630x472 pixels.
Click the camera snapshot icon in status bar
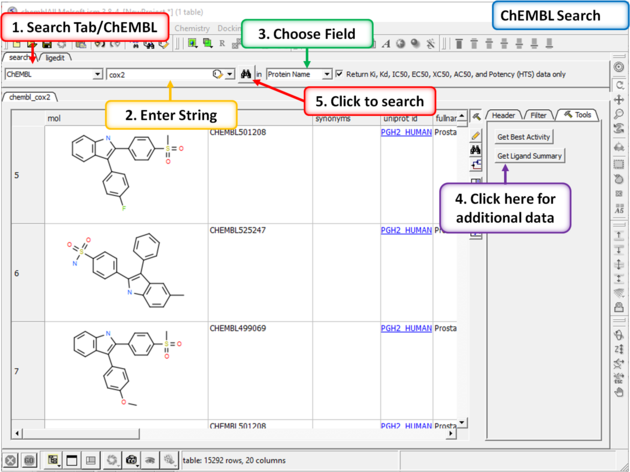pyautogui.click(x=131, y=460)
